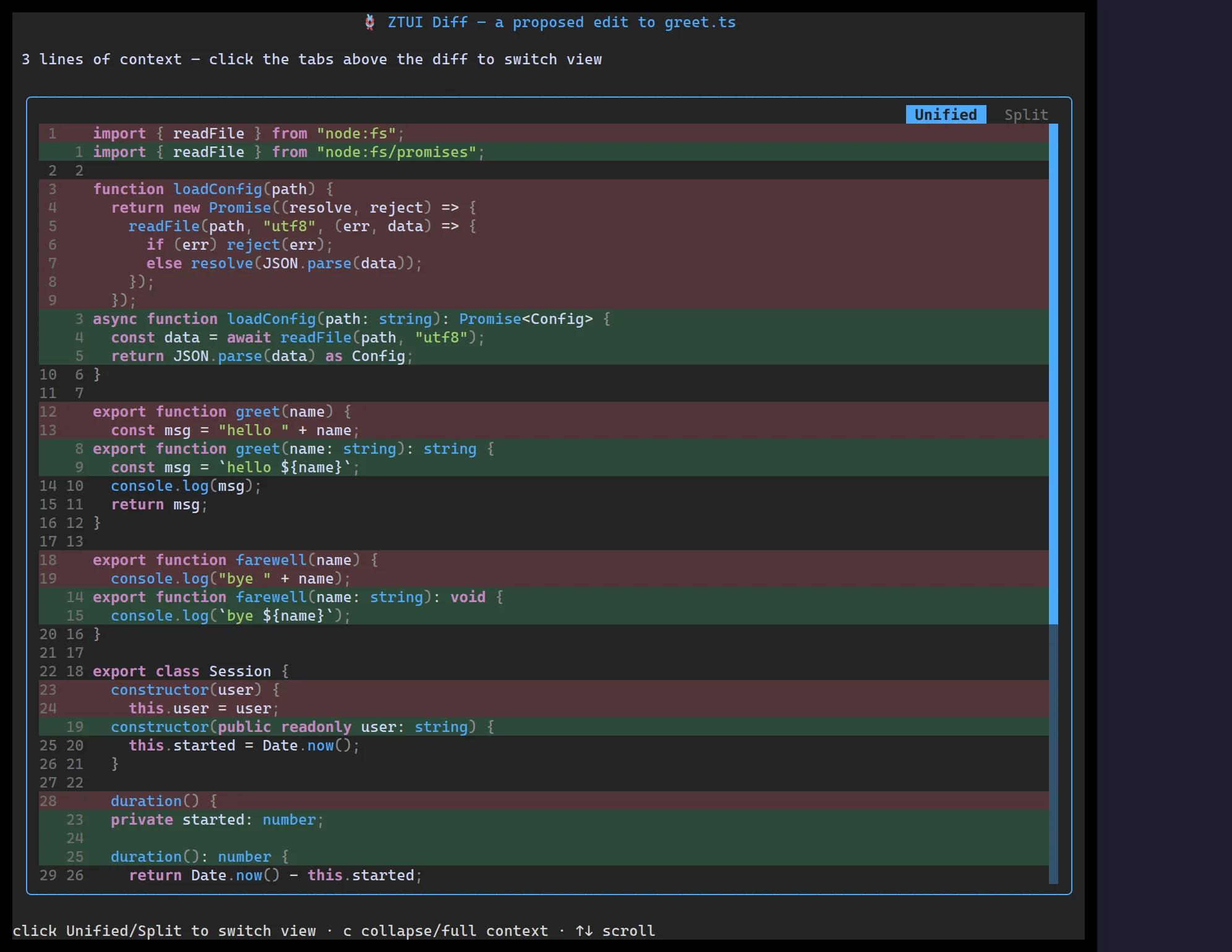The width and height of the screenshot is (1232, 952).
Task: Click added line 'async function loadConfig(path: string)'
Action: pyautogui.click(x=544, y=318)
